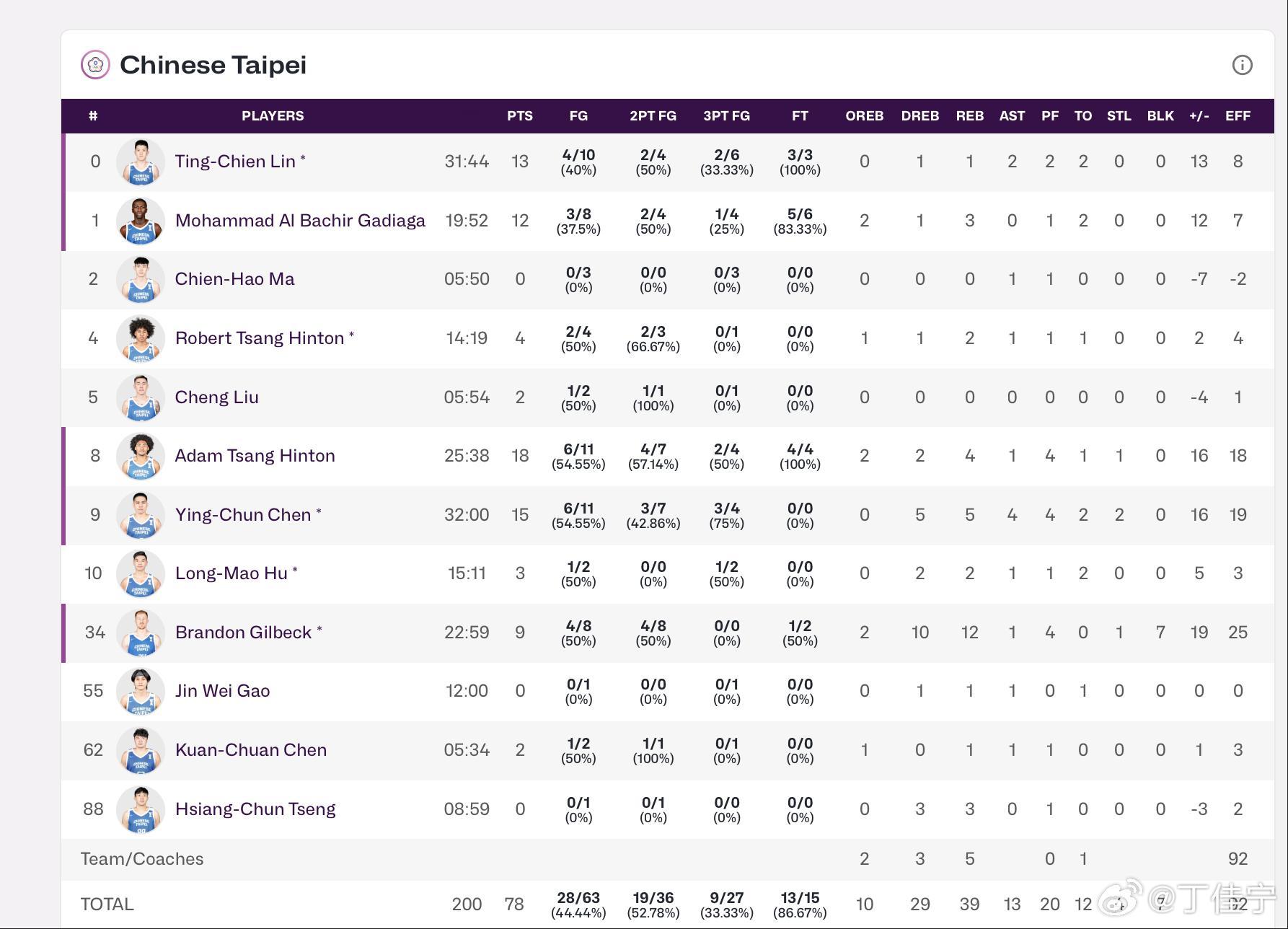This screenshot has width=1288, height=929.
Task: Select Jin Wei Gao's 12:00 minutes value
Action: coord(467,691)
